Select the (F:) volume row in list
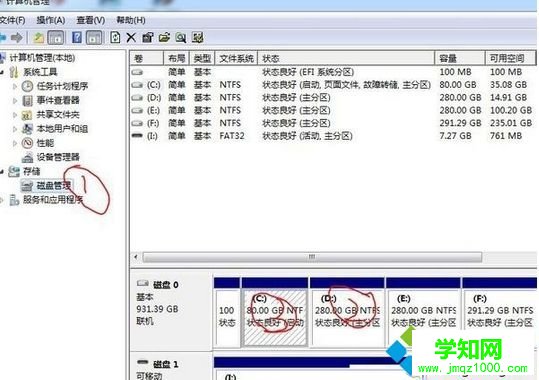Image resolution: width=539 pixels, height=380 pixels. tap(333, 123)
